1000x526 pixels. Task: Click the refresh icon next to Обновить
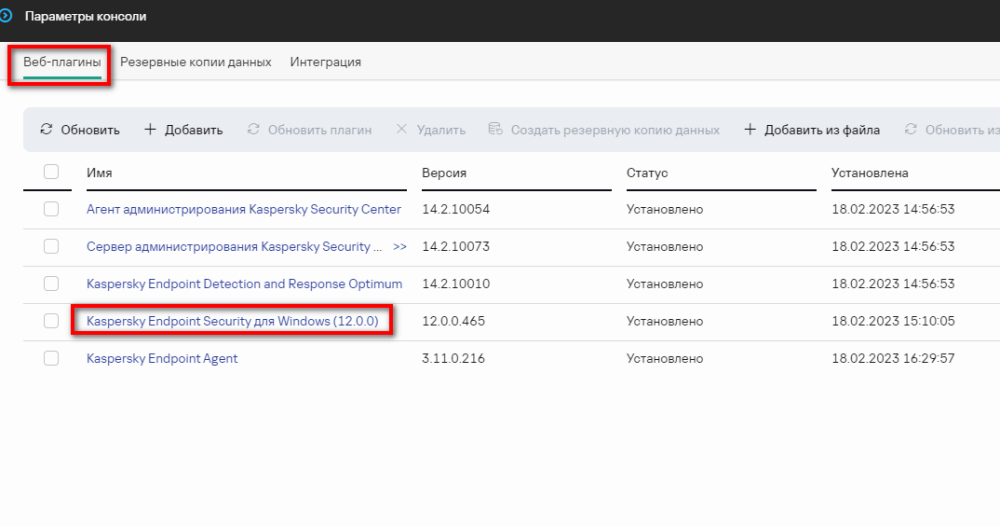[x=46, y=130]
